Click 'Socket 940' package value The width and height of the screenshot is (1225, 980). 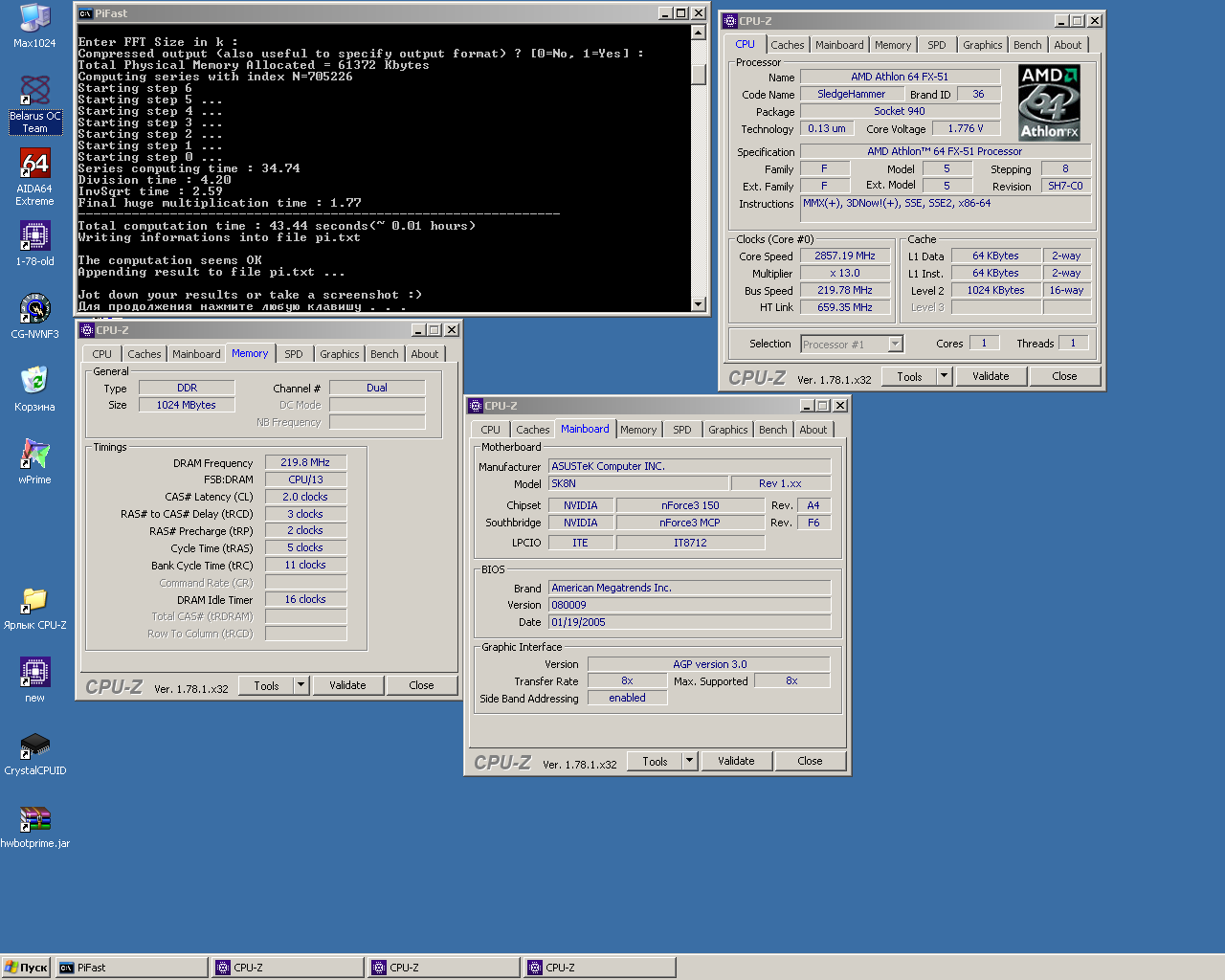pyautogui.click(x=900, y=111)
